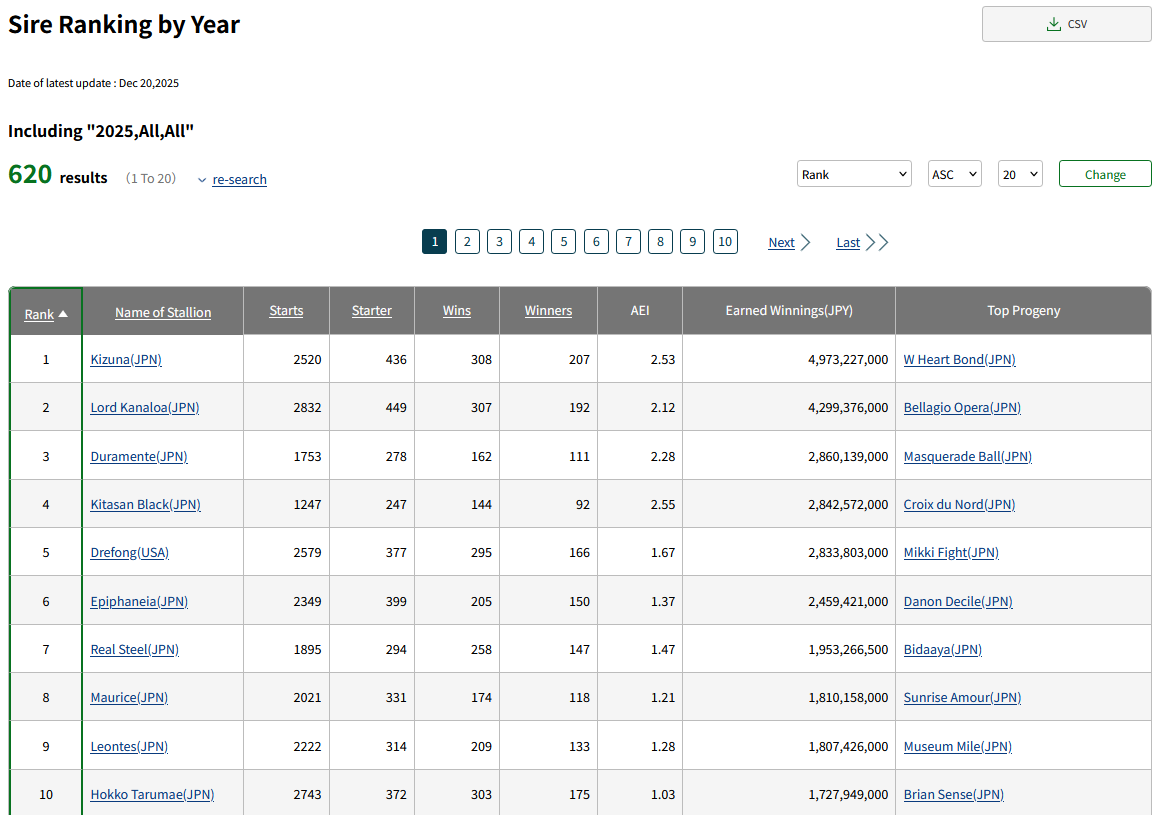
Task: Open stallion Maurice(JPN) link
Action: [129, 698]
